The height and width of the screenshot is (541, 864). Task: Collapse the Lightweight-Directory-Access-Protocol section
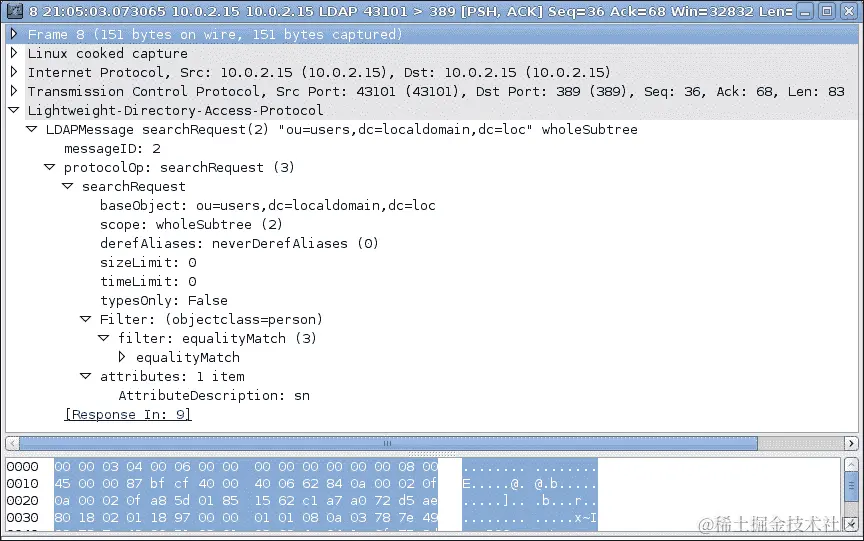point(14,110)
